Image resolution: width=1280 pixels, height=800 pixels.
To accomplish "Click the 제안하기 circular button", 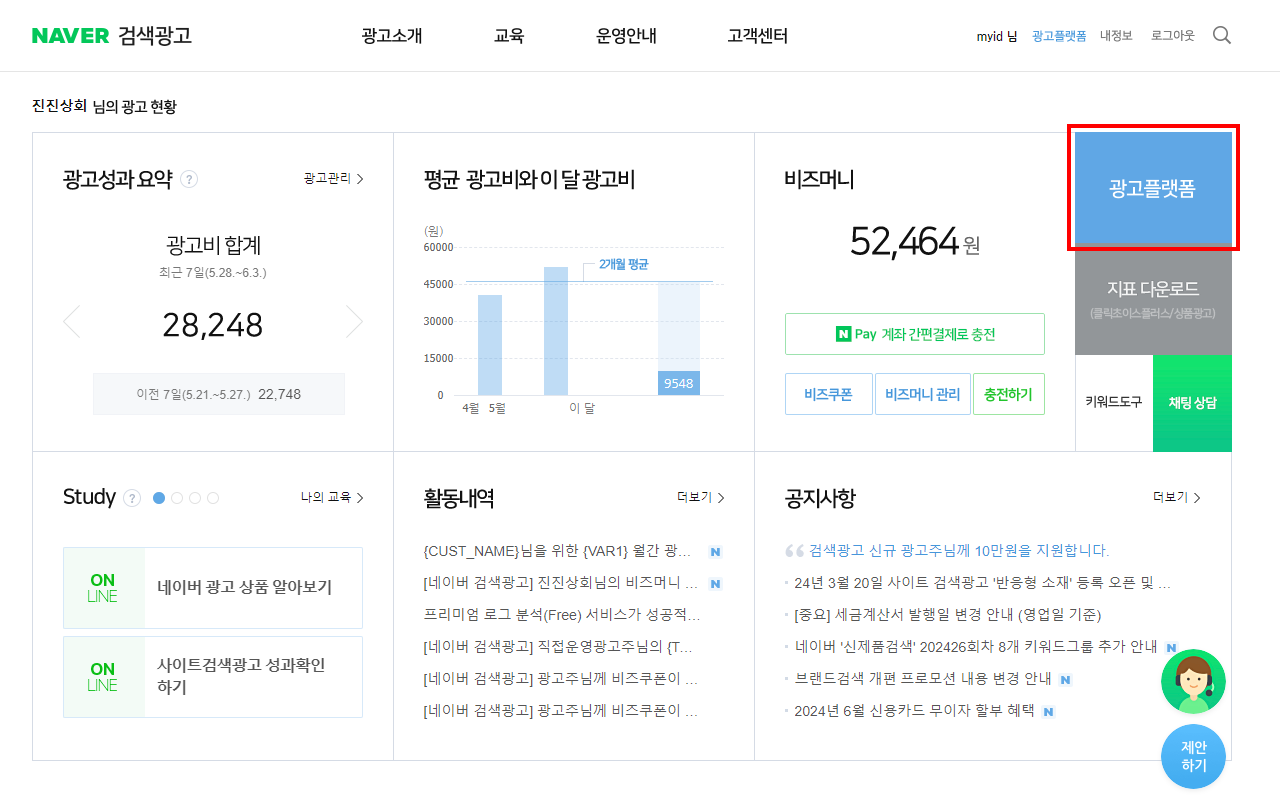I will (1192, 757).
